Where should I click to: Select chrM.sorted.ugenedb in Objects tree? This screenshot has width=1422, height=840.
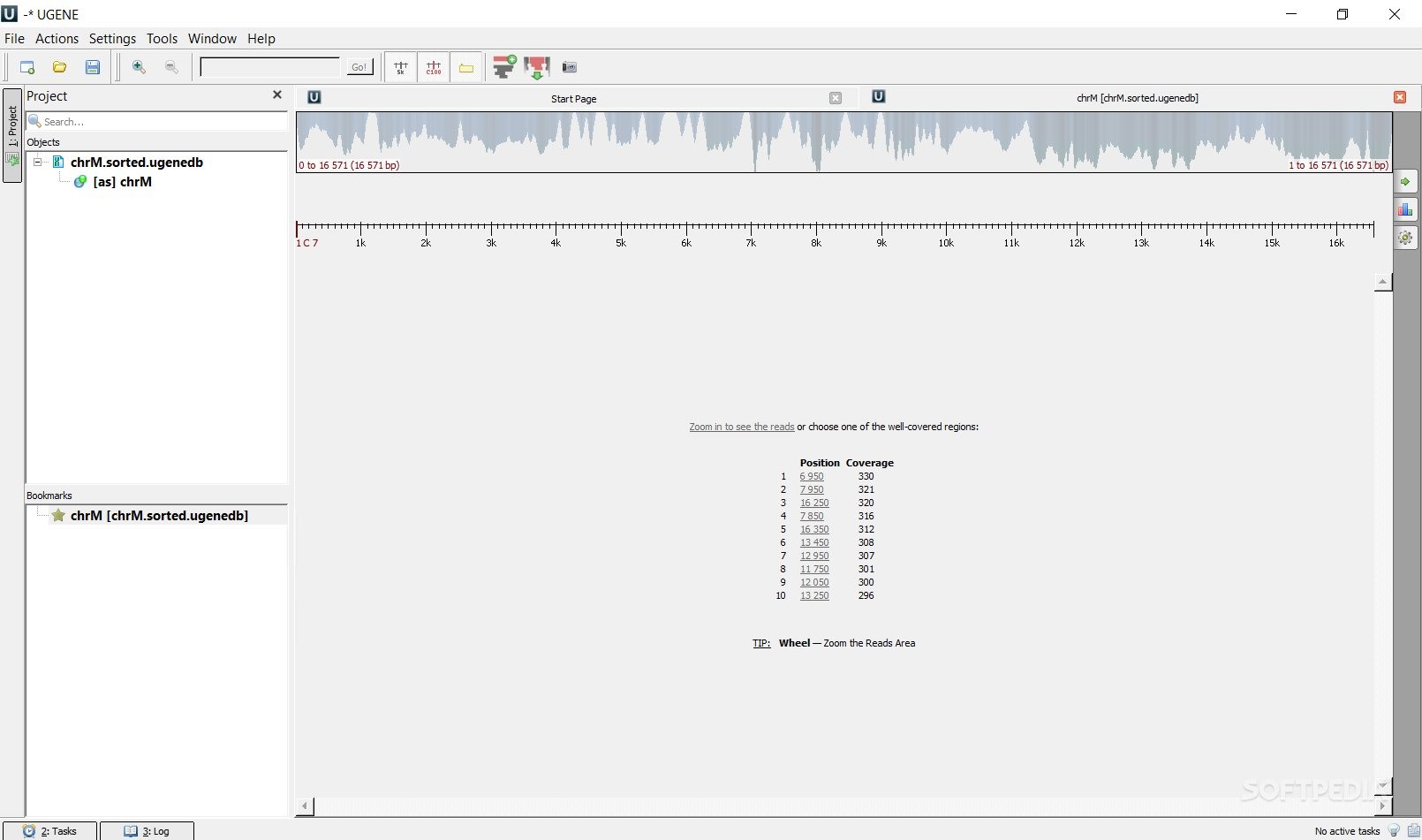point(137,162)
